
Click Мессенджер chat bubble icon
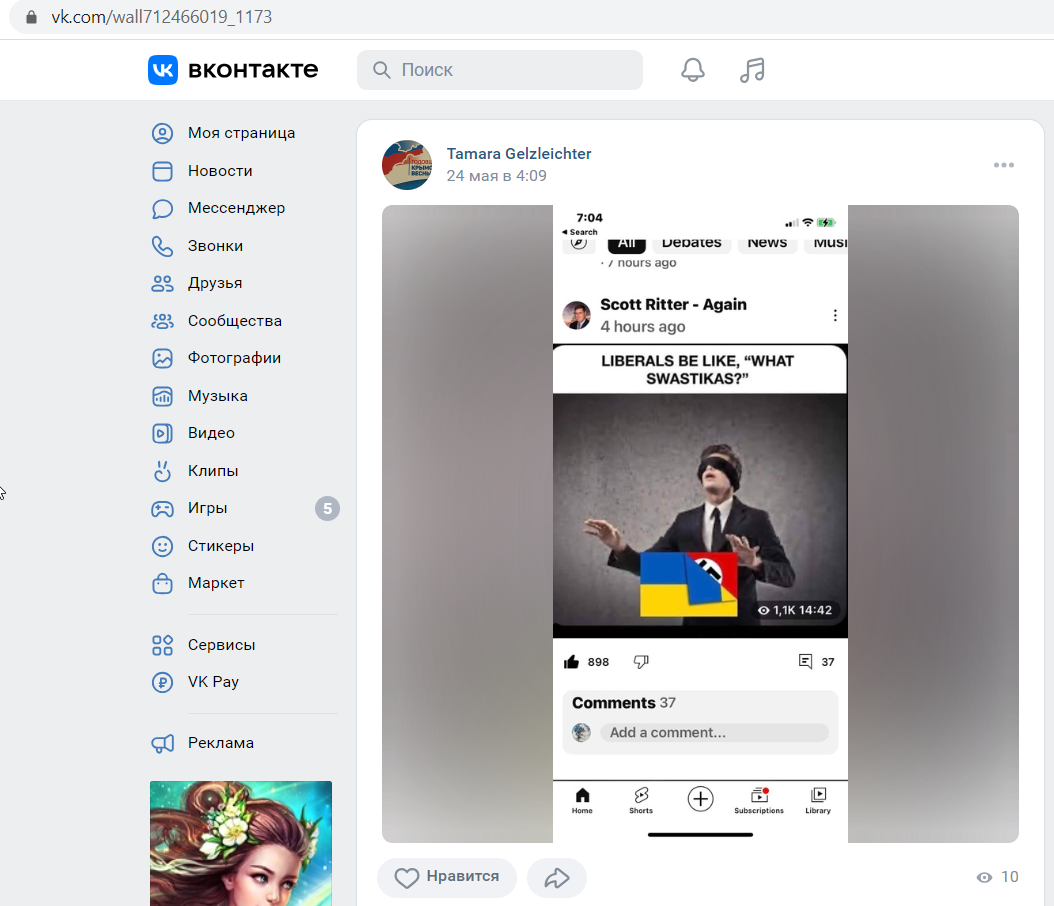pyautogui.click(x=162, y=208)
